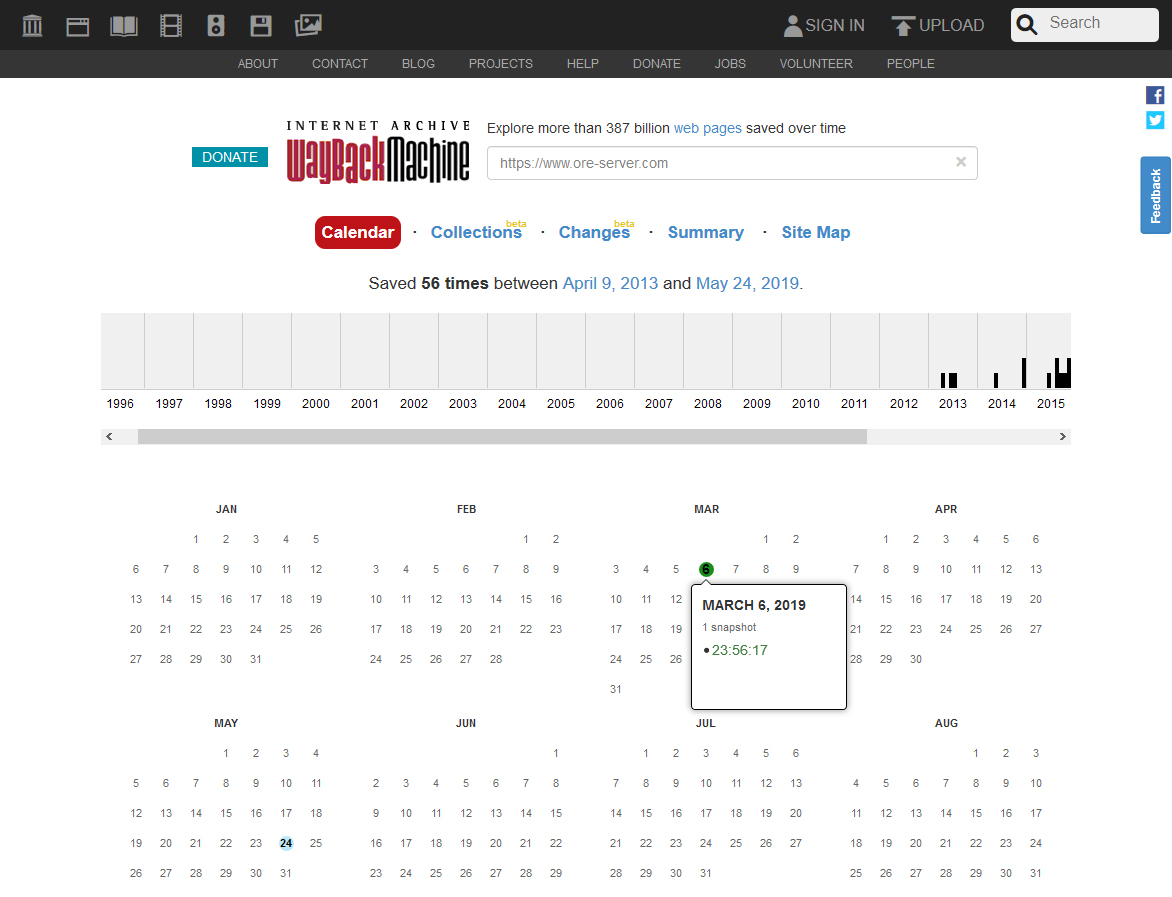The width and height of the screenshot is (1172, 897).
Task: Click the right arrow of timeline scrollbar
Action: pyautogui.click(x=1063, y=437)
